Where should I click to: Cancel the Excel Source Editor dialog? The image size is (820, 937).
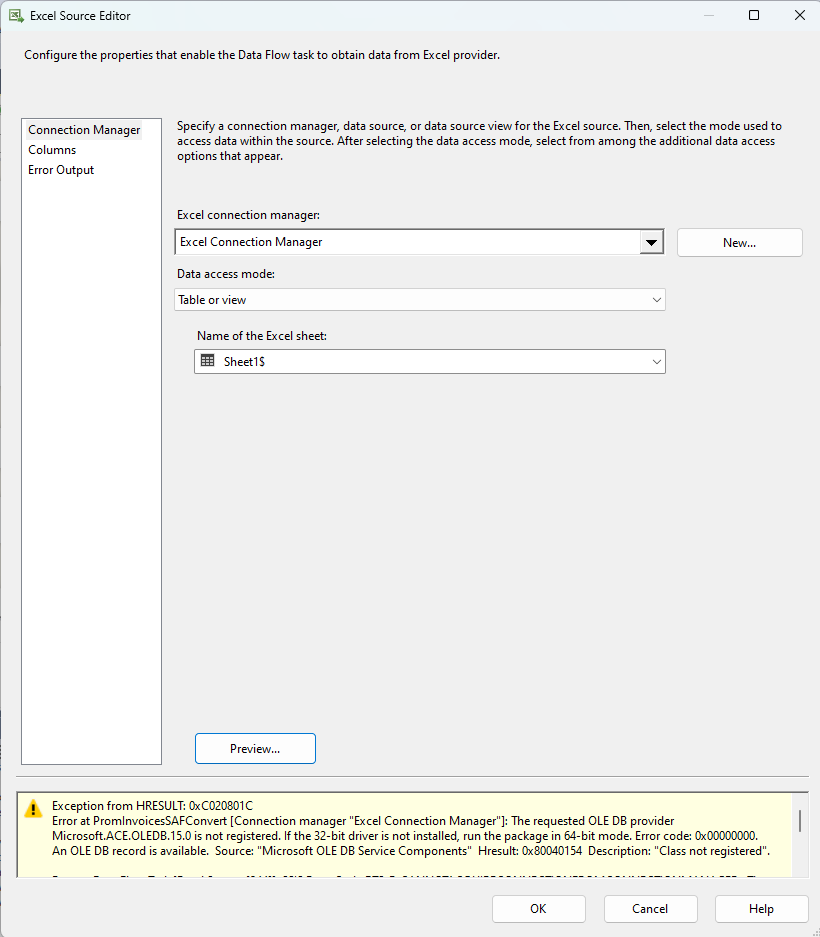tap(650, 909)
